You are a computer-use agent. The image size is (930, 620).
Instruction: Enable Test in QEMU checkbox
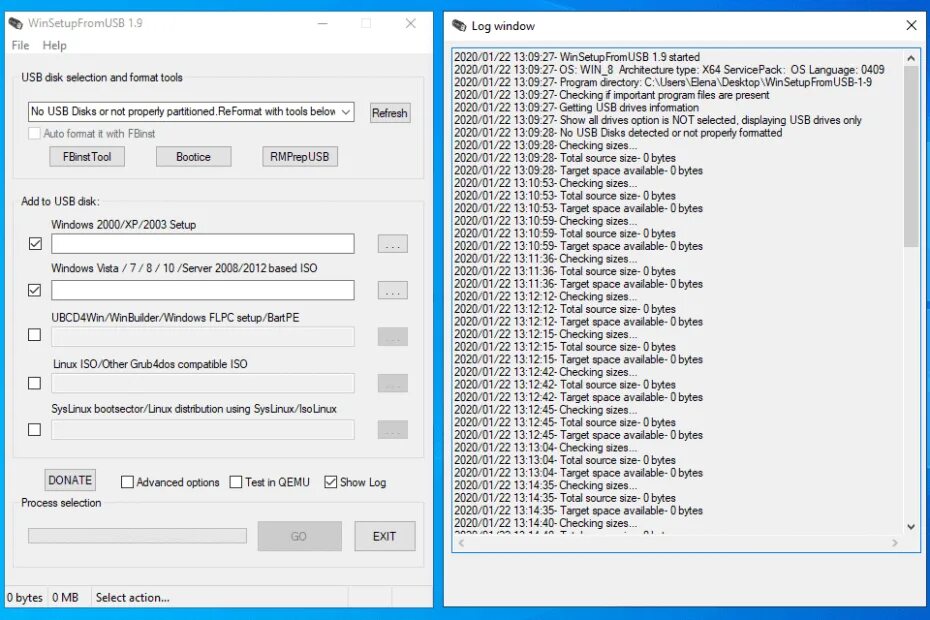pos(235,482)
